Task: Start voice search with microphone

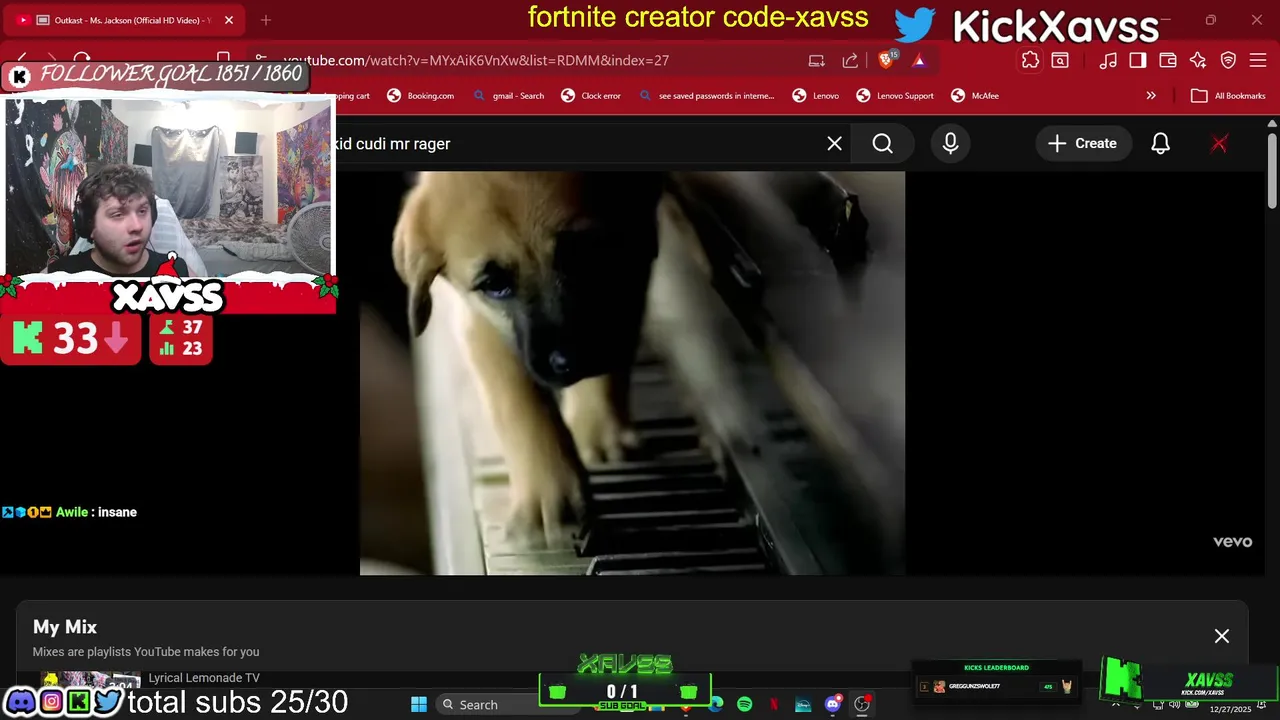Action: 950,144
